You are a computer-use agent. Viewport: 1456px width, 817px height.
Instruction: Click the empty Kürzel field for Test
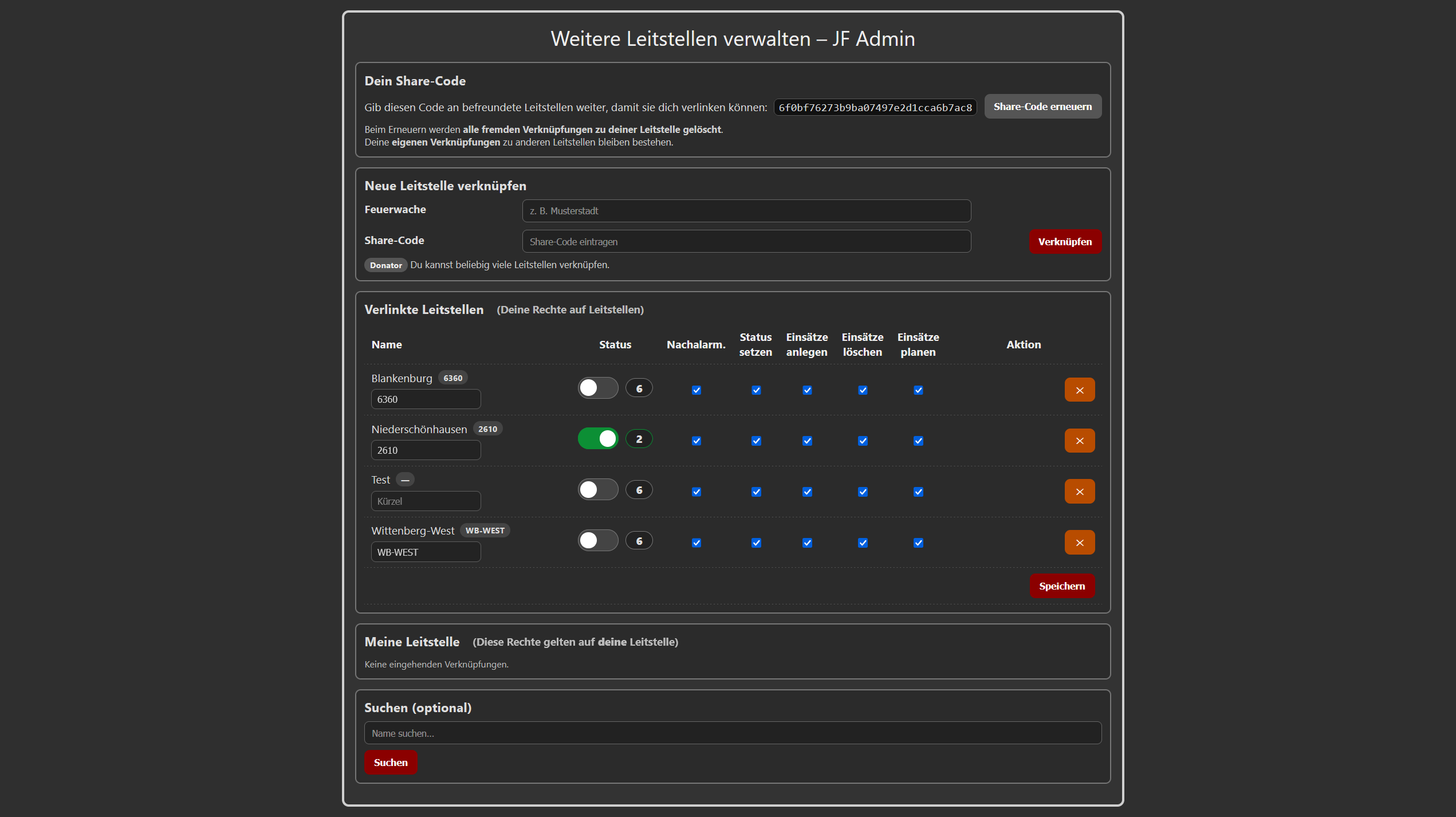pos(426,501)
